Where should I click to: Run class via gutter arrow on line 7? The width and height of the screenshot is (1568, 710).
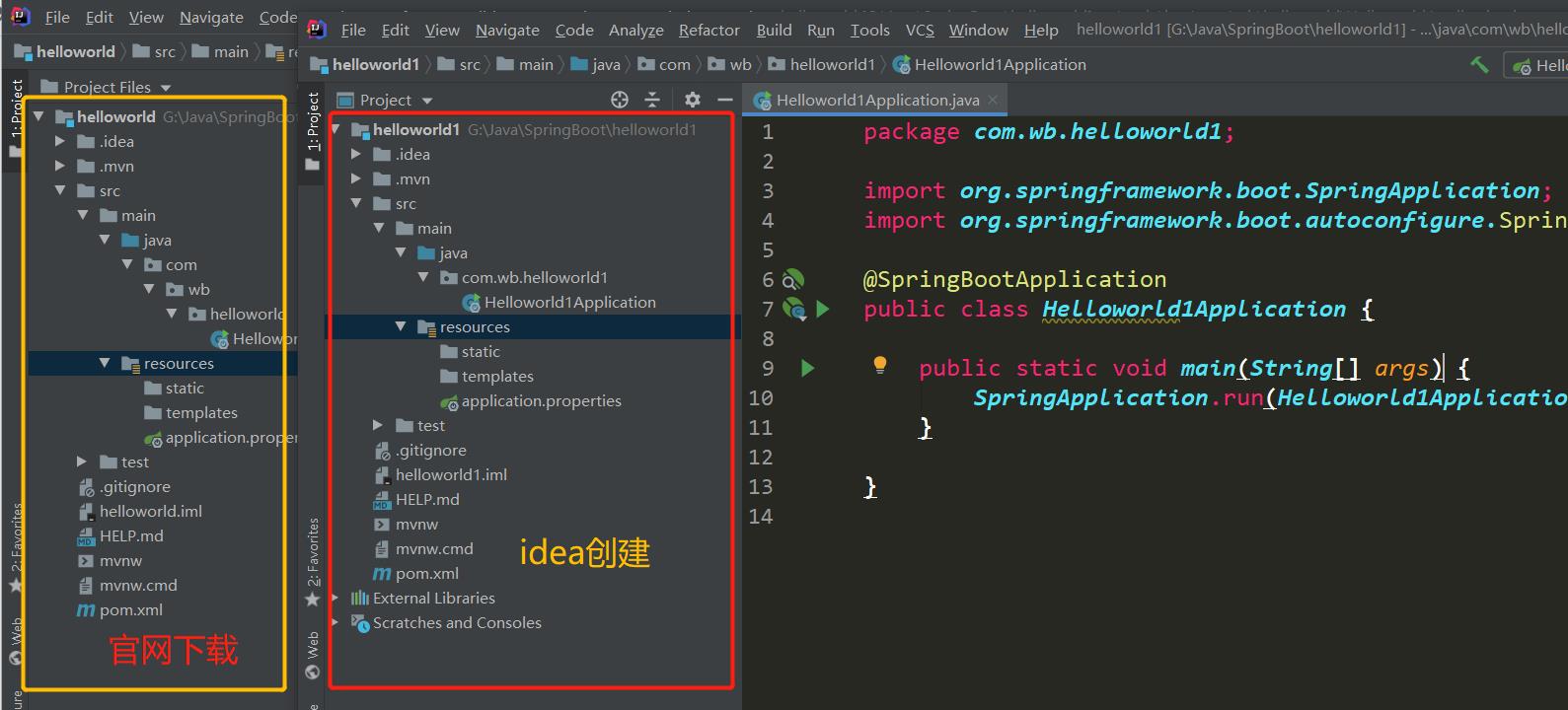point(823,310)
